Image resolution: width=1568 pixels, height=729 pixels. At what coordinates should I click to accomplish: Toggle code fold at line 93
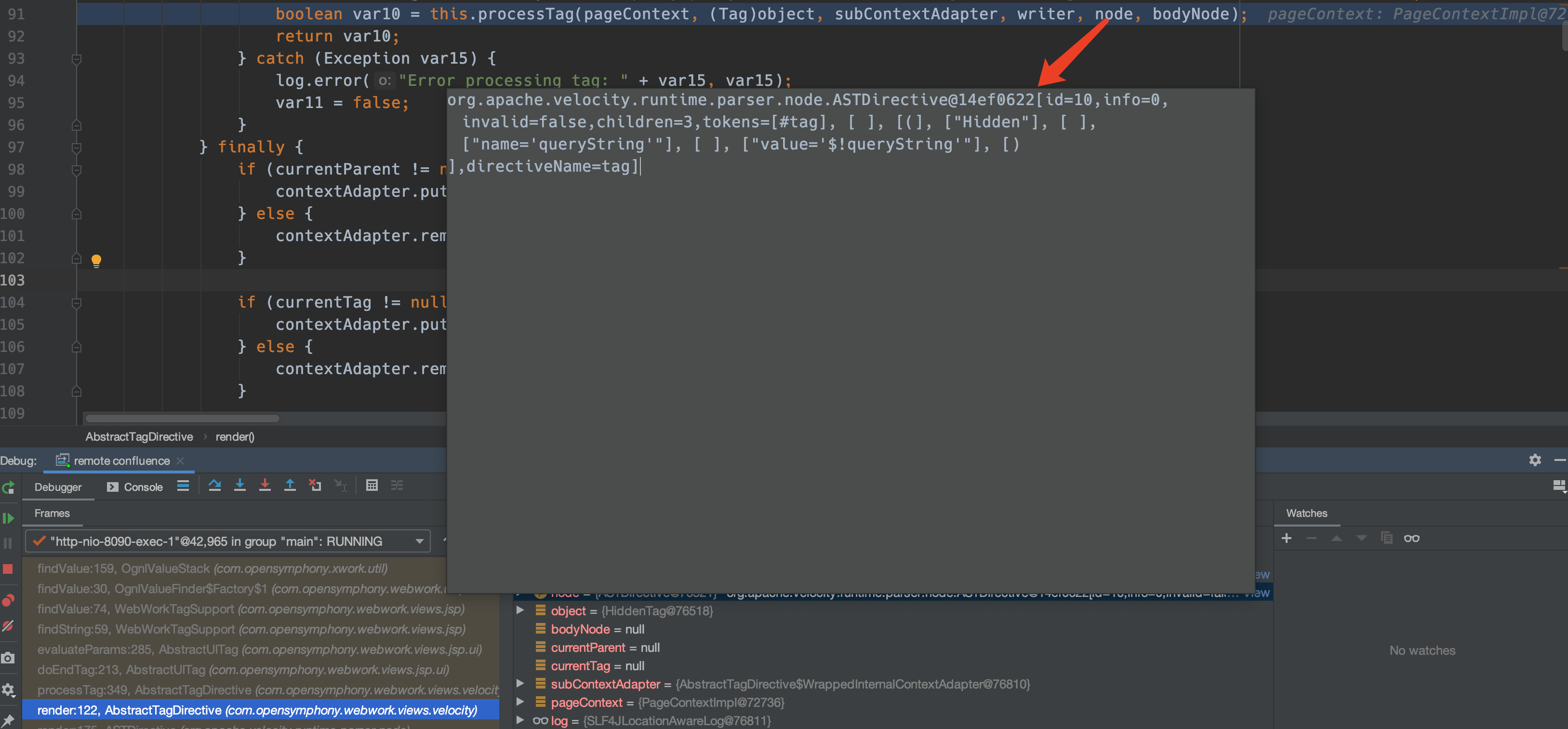click(x=77, y=59)
